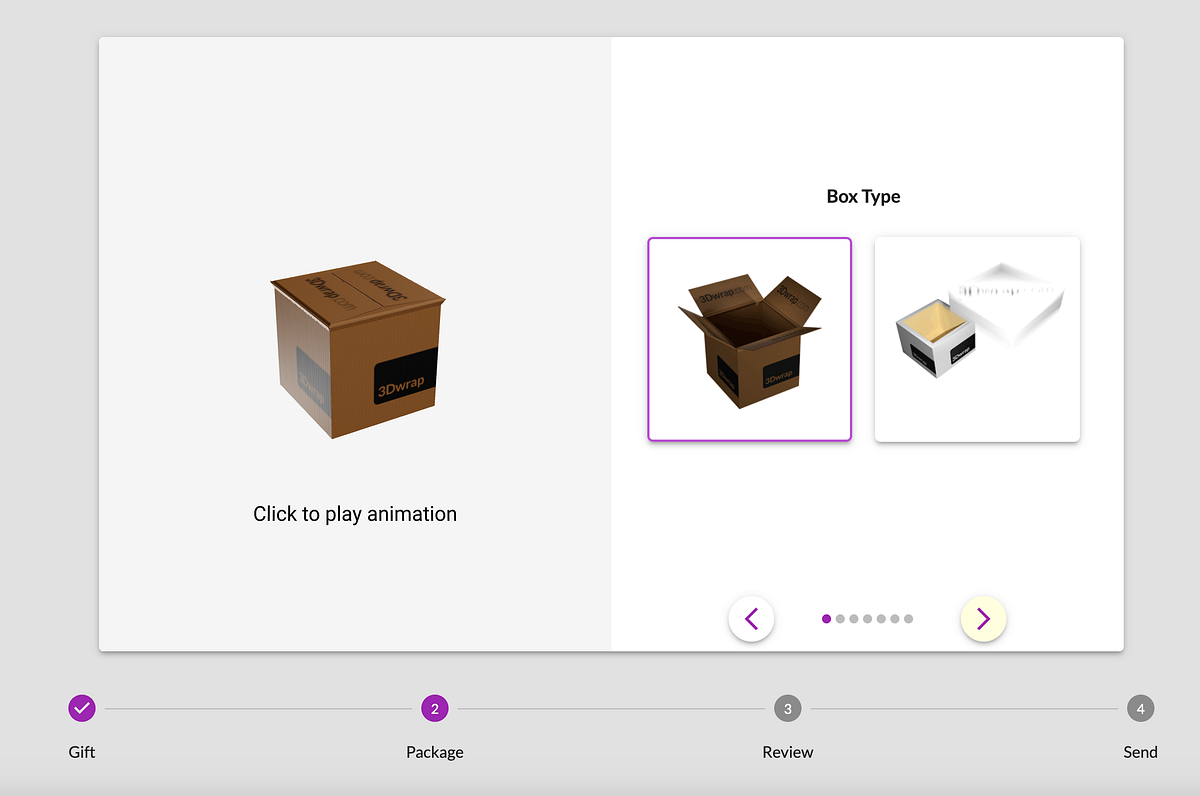
Task: Click the Send step label
Action: point(1140,752)
